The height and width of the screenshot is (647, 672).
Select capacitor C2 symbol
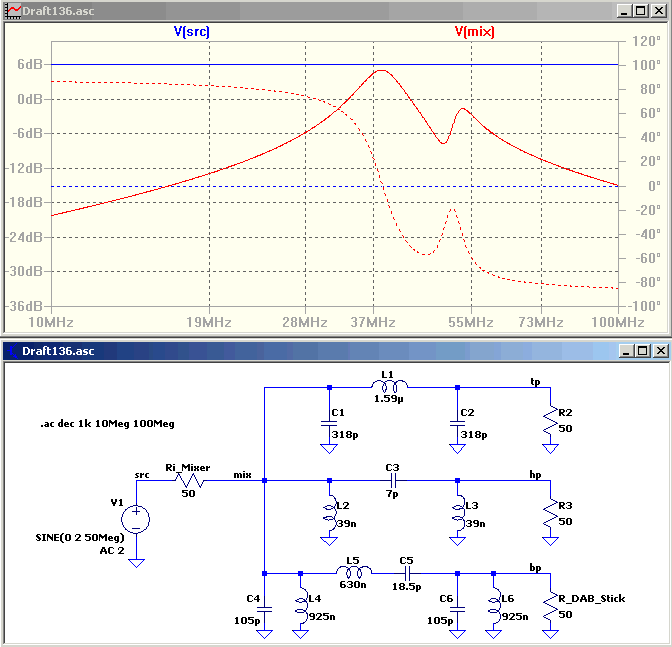(x=457, y=423)
